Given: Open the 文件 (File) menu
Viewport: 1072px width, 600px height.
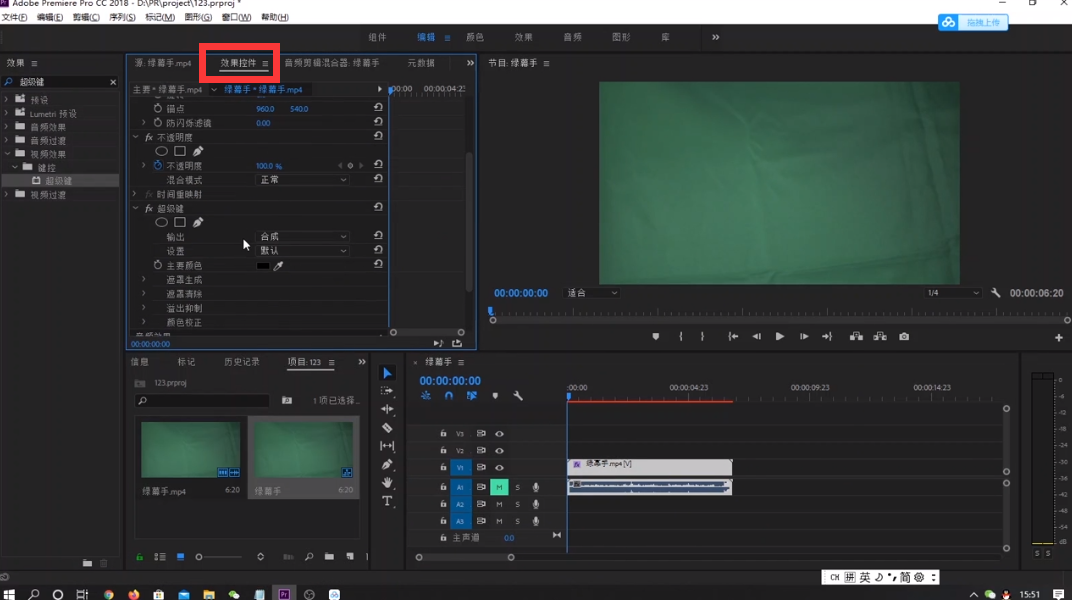Looking at the screenshot, I should 14,17.
